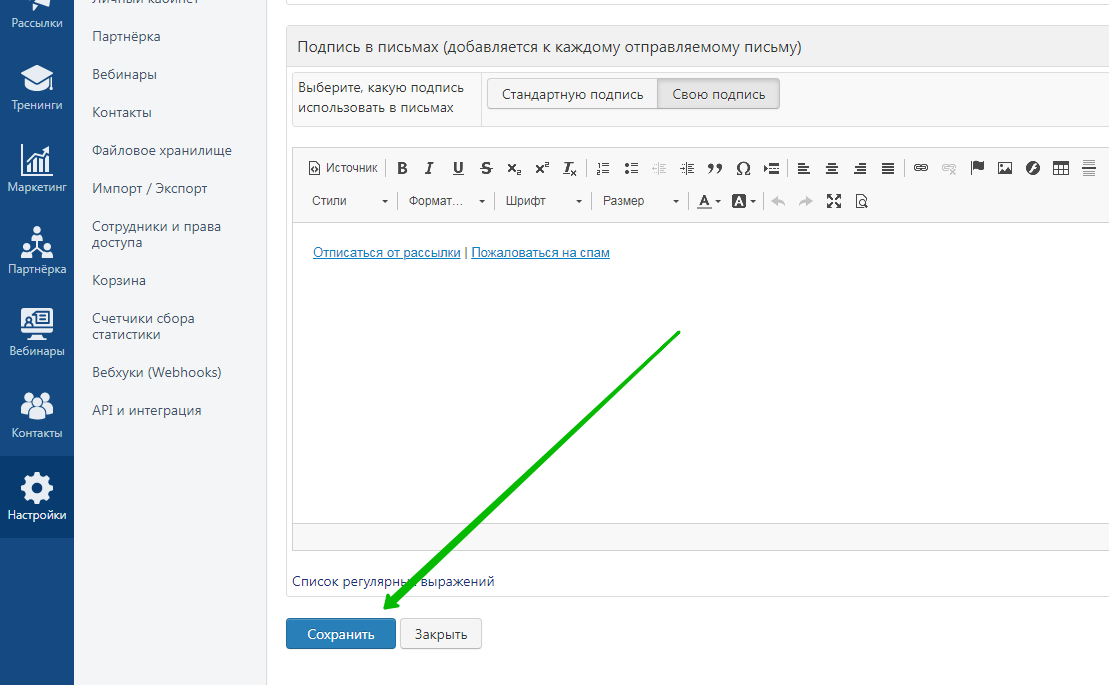Open the text color picker
This screenshot has height=685, width=1109.
point(709,201)
